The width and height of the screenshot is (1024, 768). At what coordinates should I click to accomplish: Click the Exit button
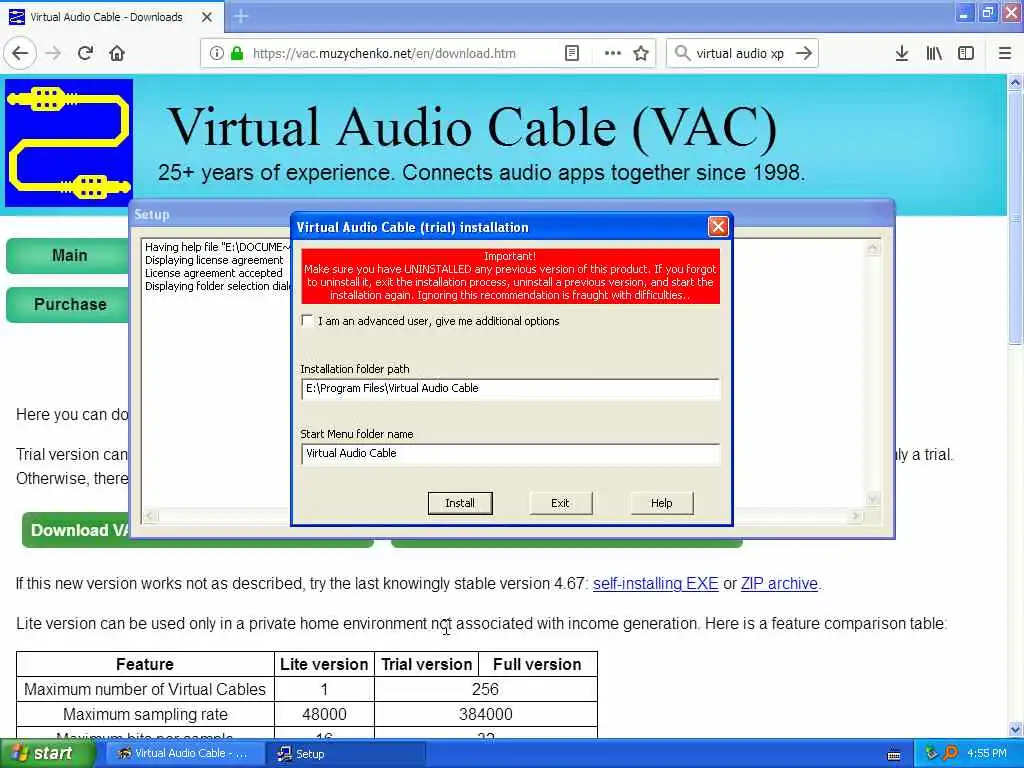560,503
